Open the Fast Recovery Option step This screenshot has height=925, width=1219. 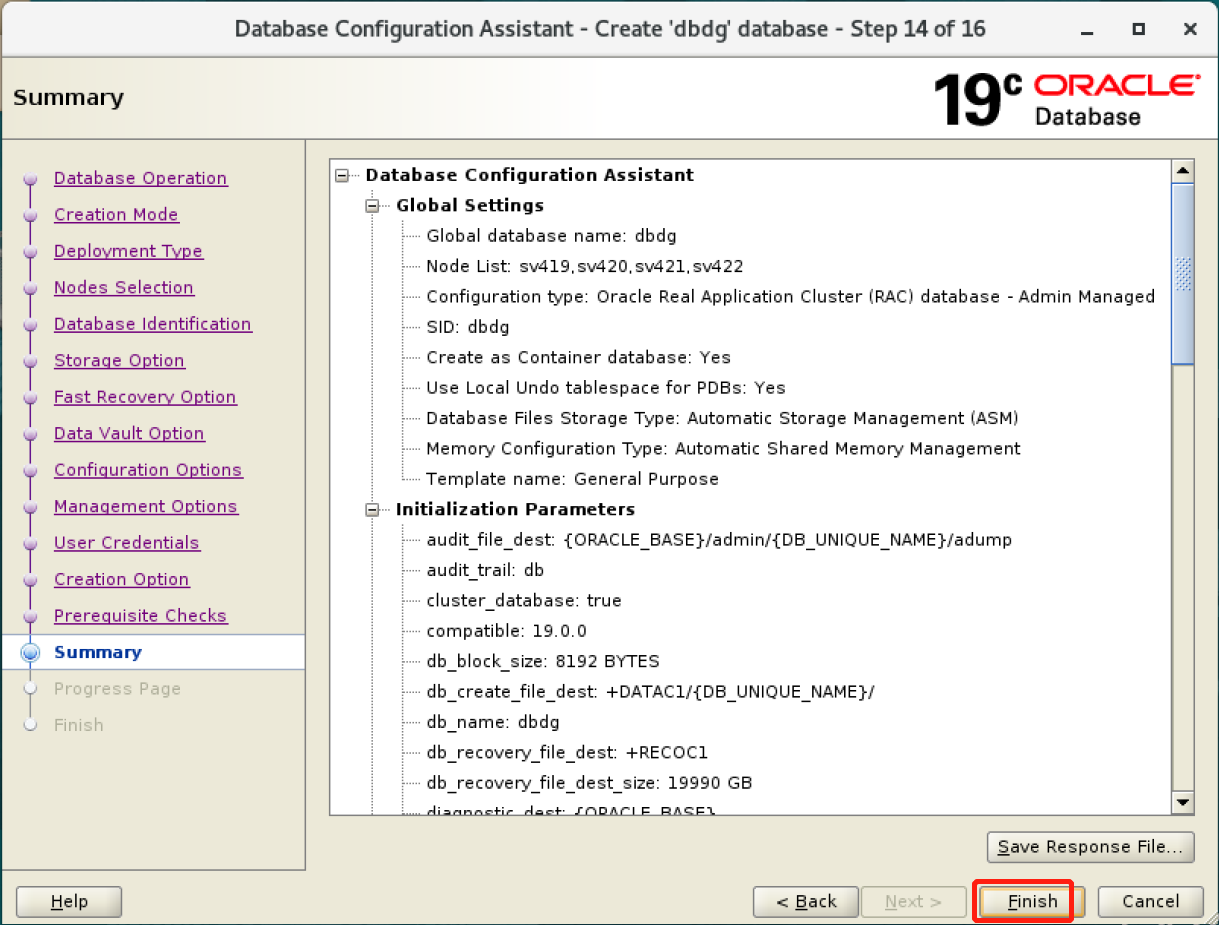click(x=145, y=397)
